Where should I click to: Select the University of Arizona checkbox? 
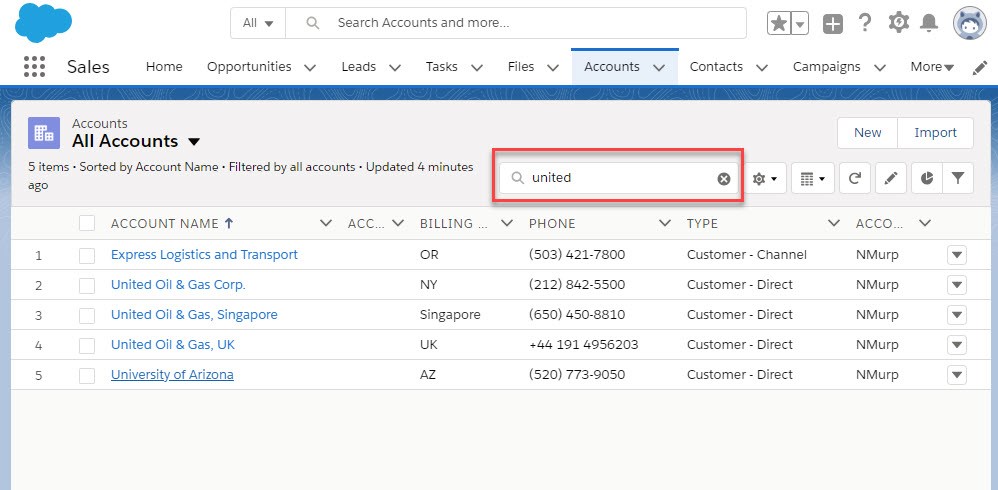(87, 375)
